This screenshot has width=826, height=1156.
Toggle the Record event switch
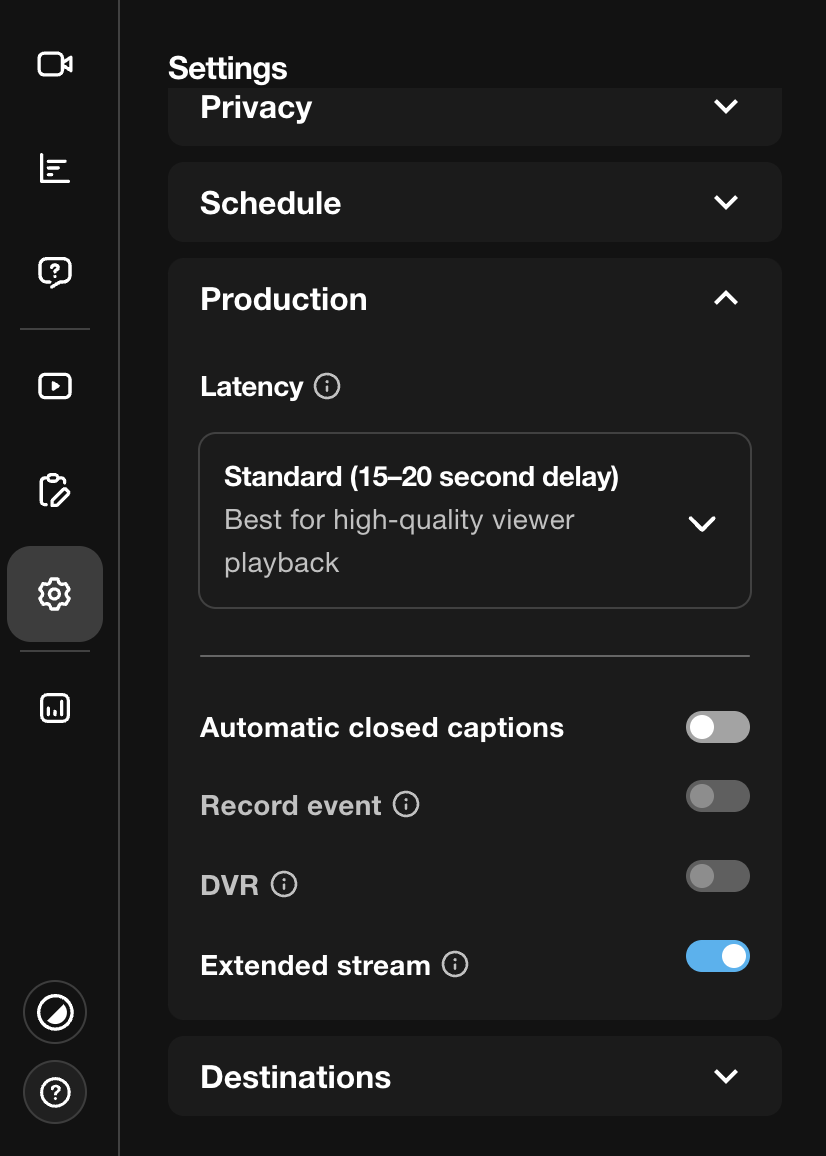coord(718,796)
